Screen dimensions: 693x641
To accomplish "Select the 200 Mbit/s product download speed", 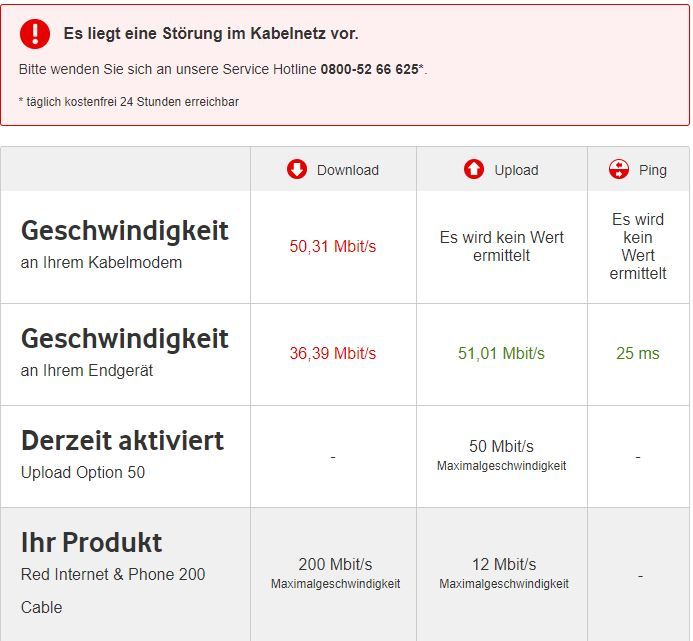I will point(335,564).
